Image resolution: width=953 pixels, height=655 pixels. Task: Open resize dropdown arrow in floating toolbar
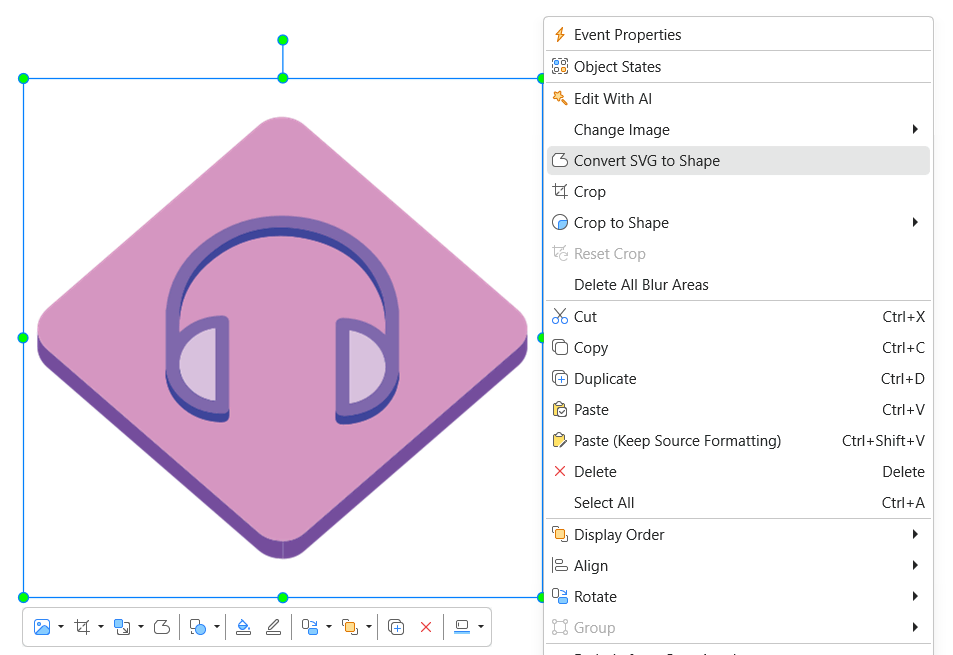click(x=141, y=627)
